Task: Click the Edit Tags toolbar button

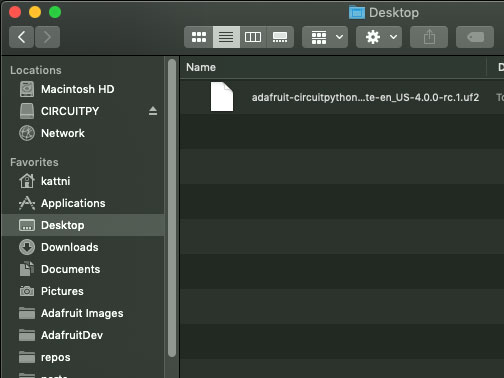Action: 475,37
